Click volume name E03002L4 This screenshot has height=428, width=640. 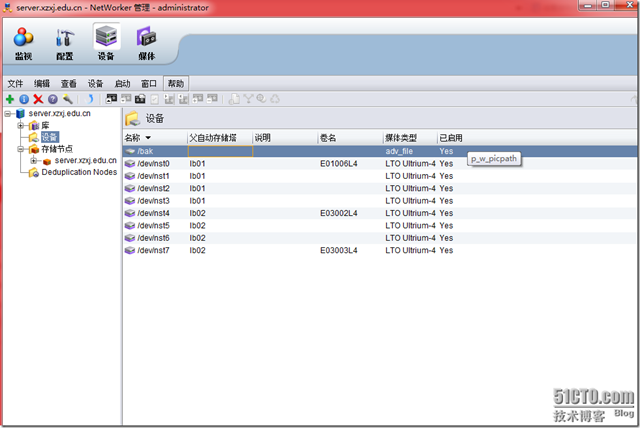(x=339, y=213)
